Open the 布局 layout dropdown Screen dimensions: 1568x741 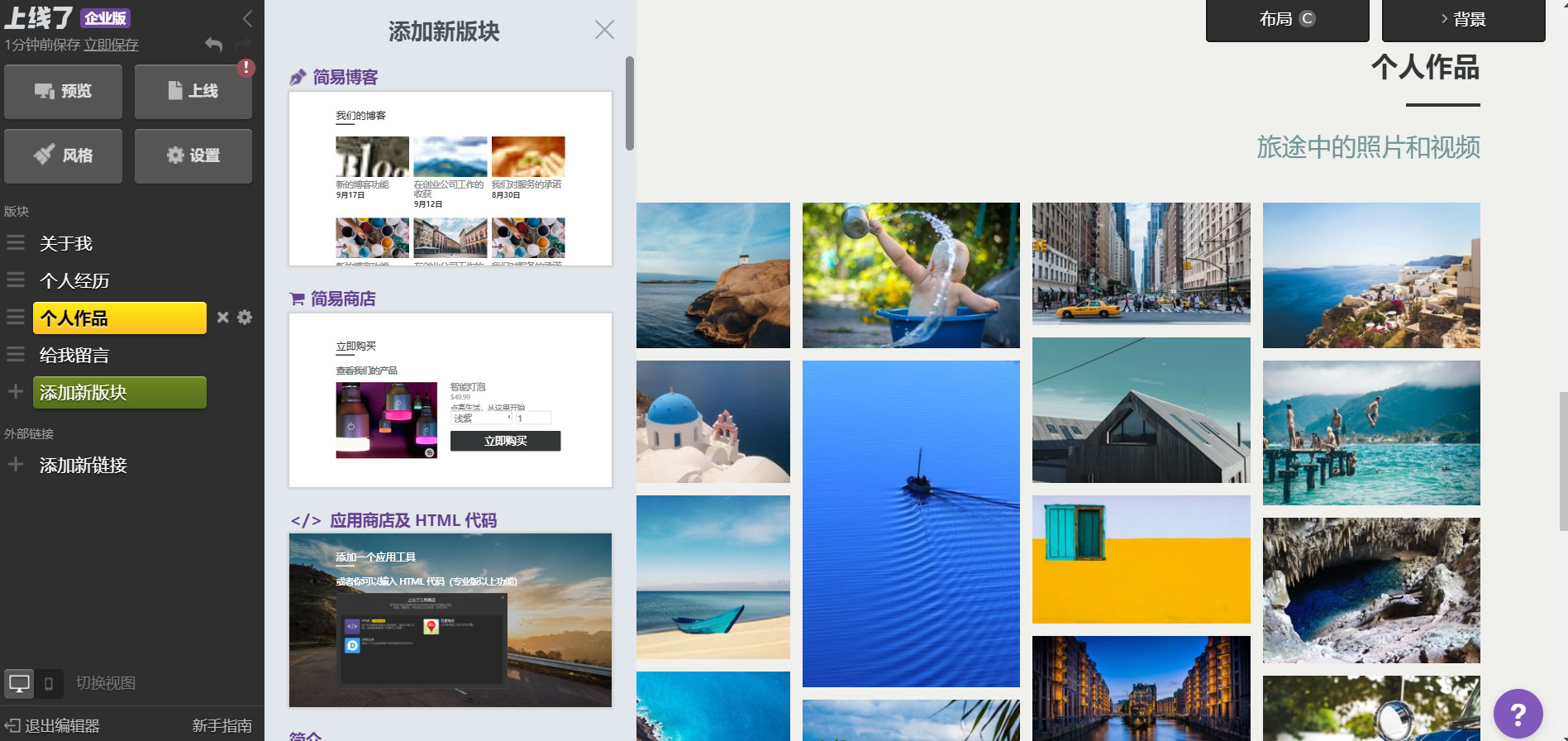click(1287, 19)
